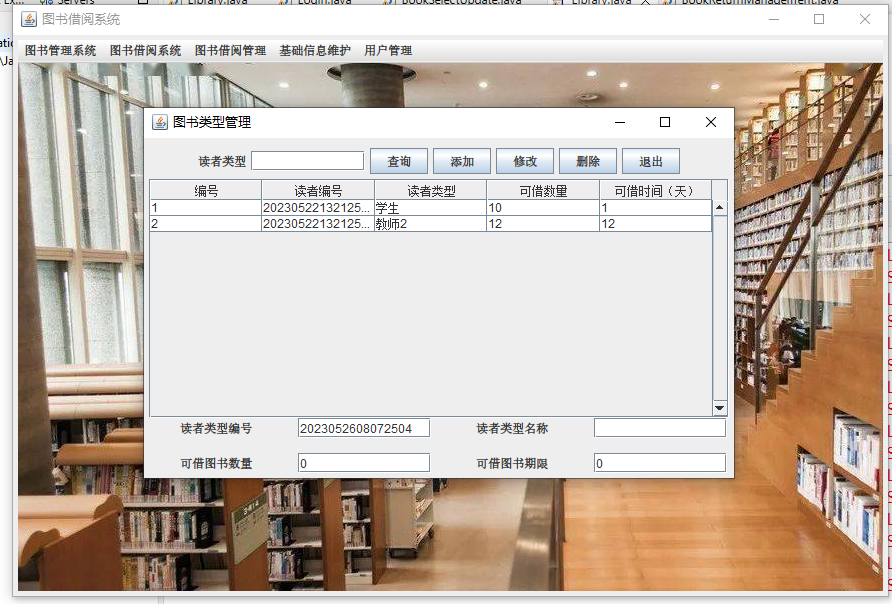
Task: Click the table scrollbar down arrow
Action: point(720,408)
